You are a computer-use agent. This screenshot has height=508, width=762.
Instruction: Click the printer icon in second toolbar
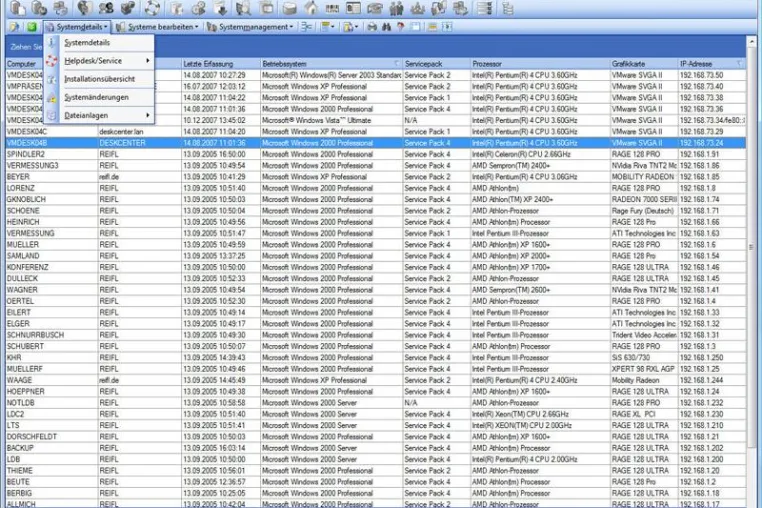(372, 27)
